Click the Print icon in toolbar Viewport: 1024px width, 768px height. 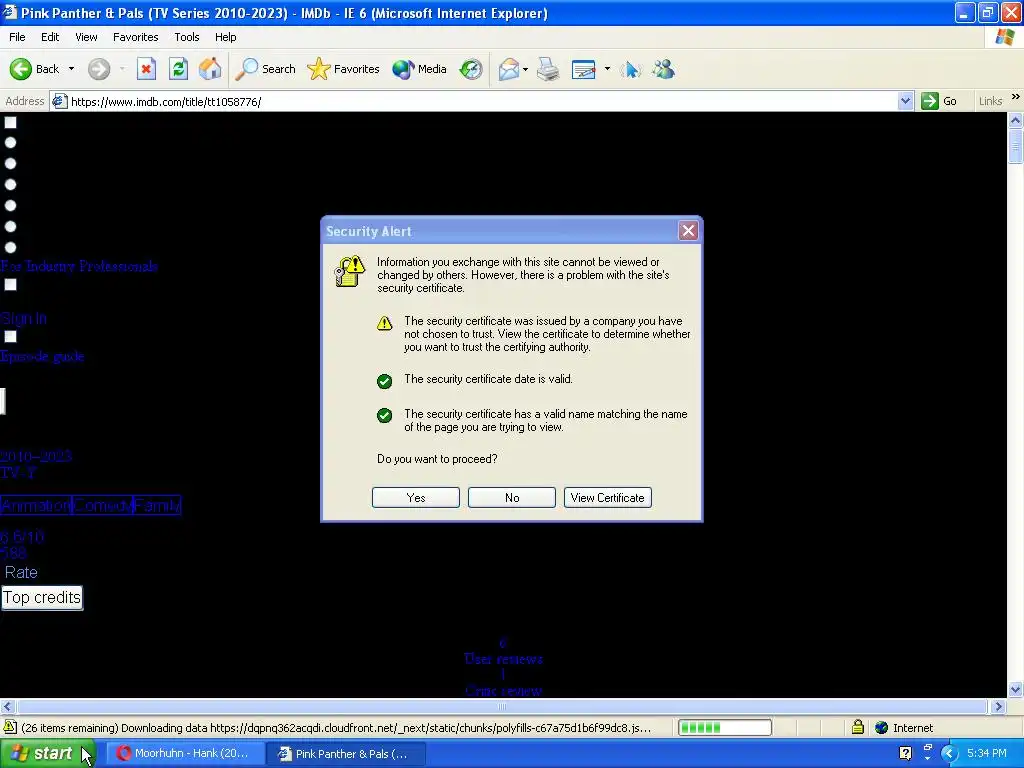click(548, 69)
